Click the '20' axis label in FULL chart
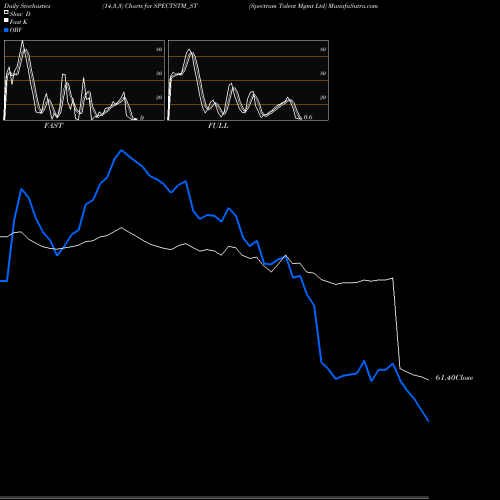This screenshot has width=500, height=500. coord(323,97)
